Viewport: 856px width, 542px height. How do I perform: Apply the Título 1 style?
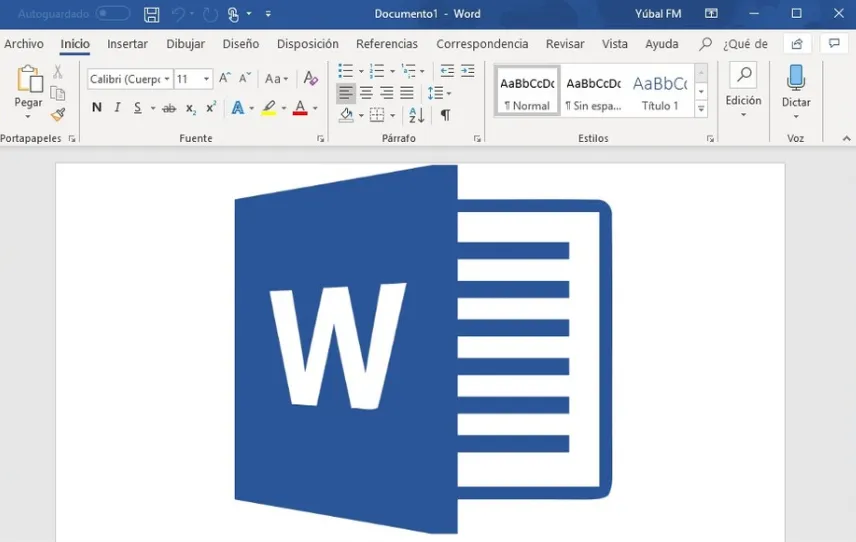click(659, 91)
